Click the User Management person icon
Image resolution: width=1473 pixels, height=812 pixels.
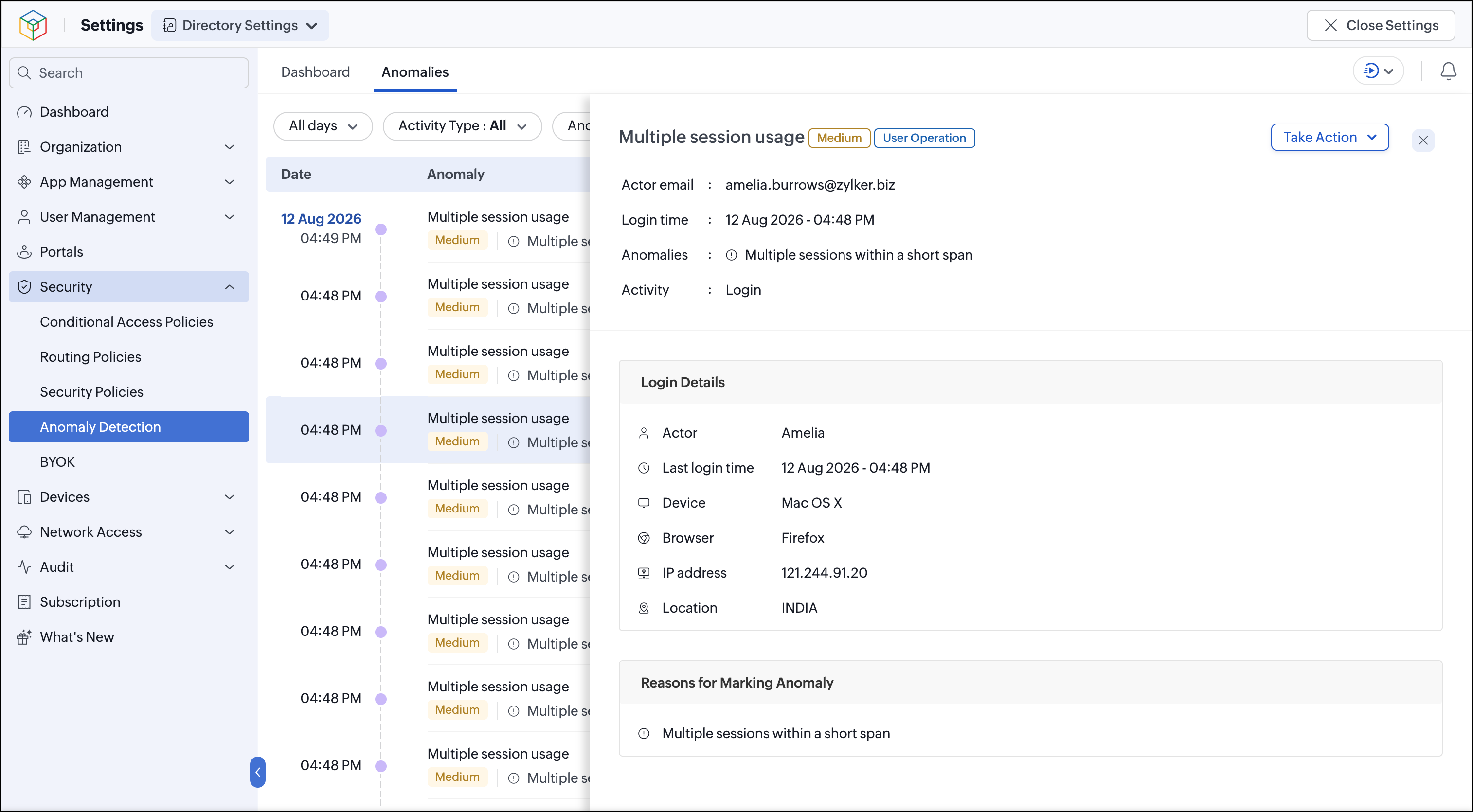24,217
